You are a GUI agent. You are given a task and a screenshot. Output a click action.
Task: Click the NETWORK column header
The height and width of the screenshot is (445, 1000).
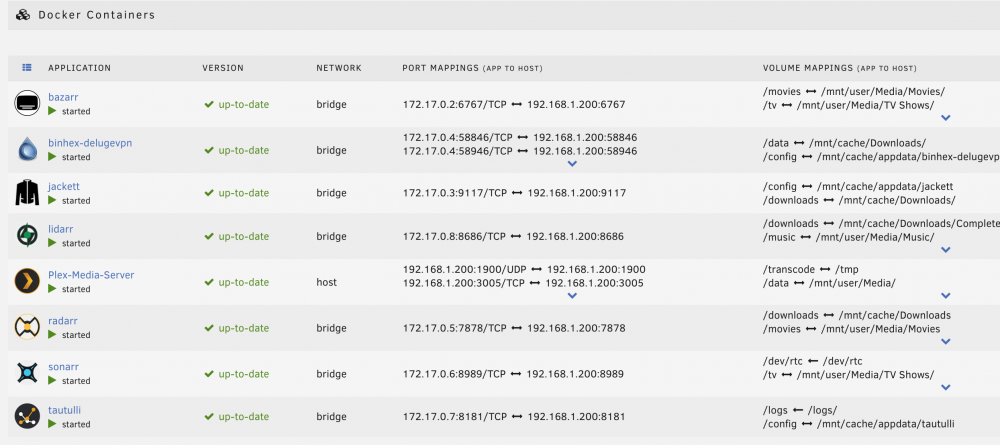[x=339, y=68]
